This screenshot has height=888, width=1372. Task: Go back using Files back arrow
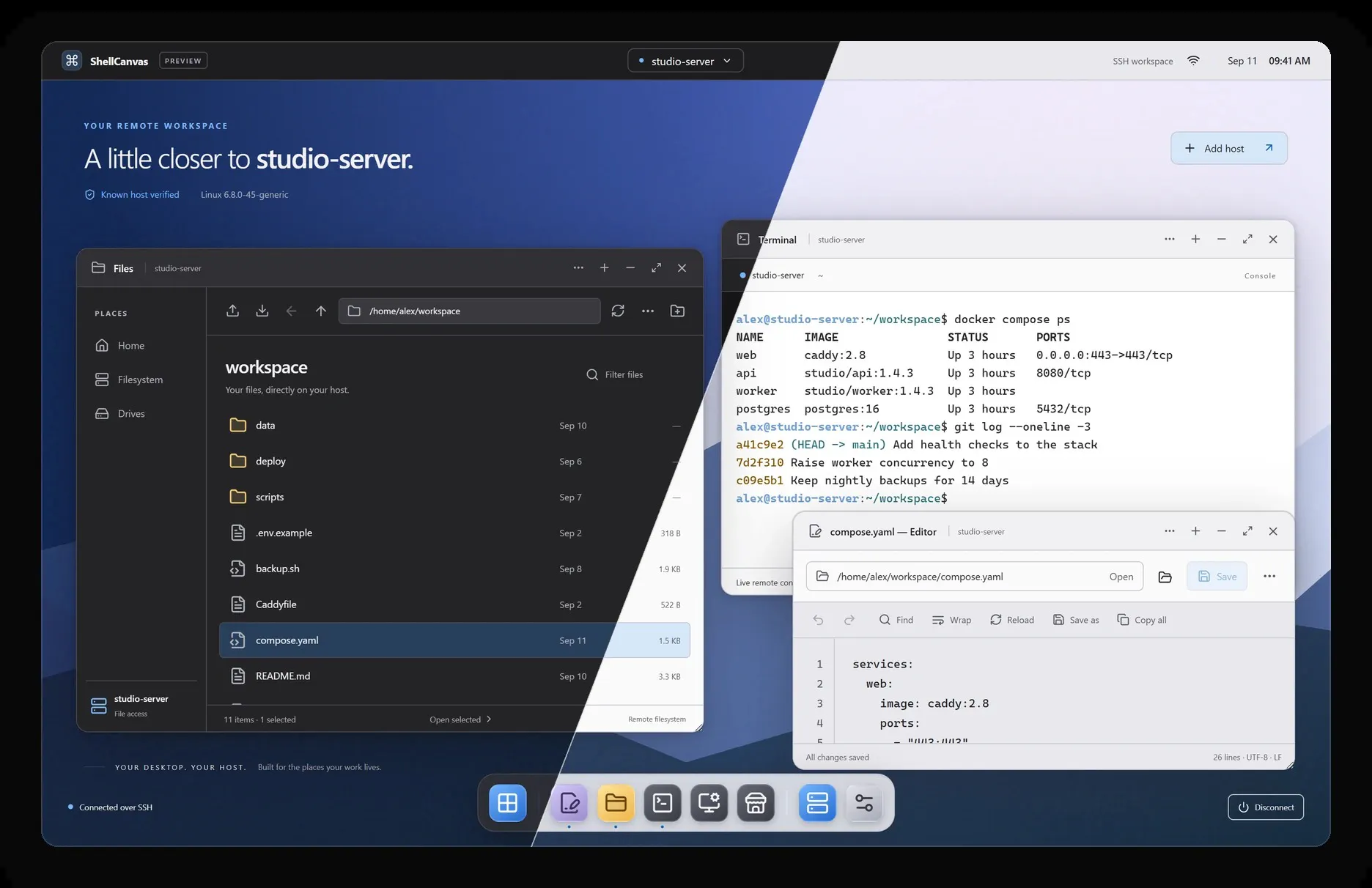[x=291, y=311]
